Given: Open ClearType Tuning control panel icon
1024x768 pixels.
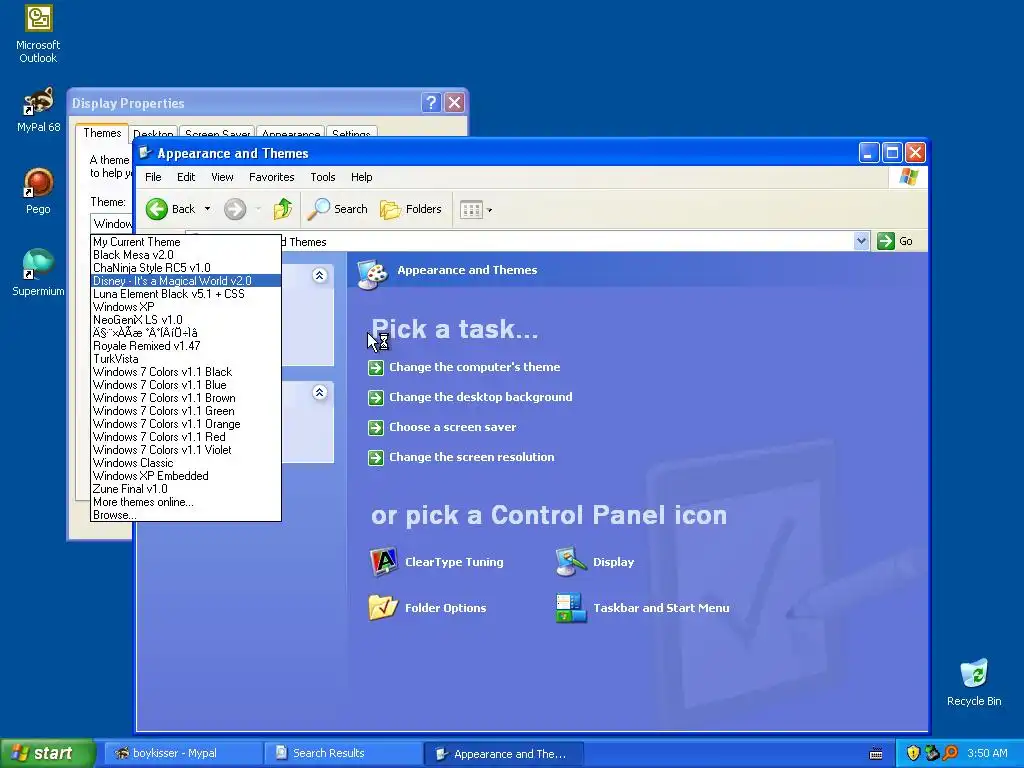Looking at the screenshot, I should coord(437,562).
